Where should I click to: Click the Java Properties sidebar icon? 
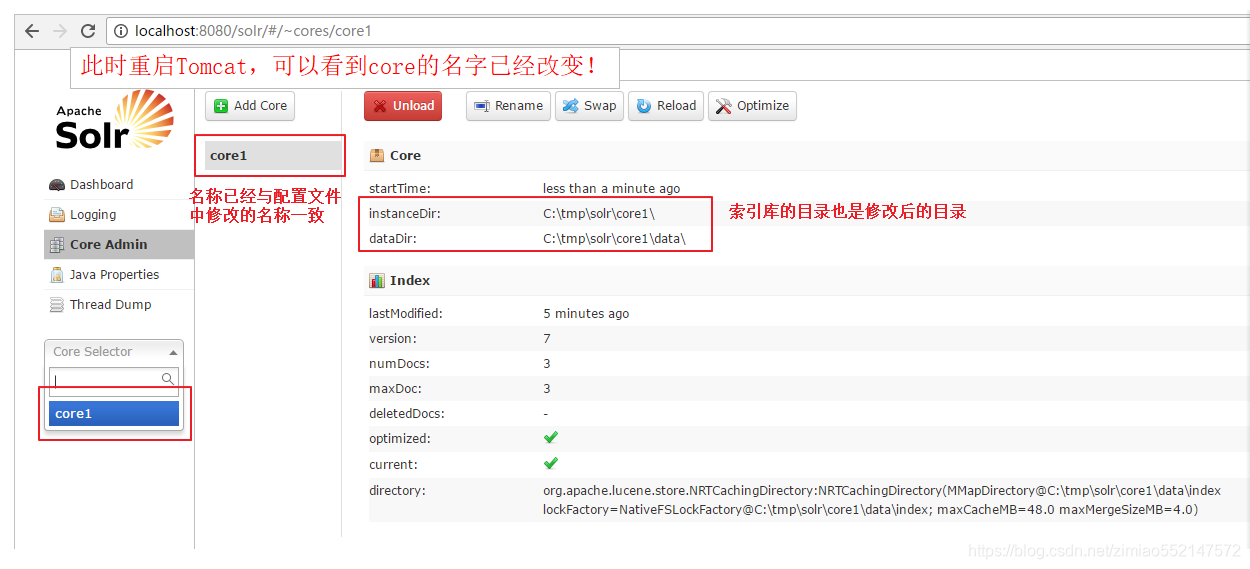click(57, 275)
